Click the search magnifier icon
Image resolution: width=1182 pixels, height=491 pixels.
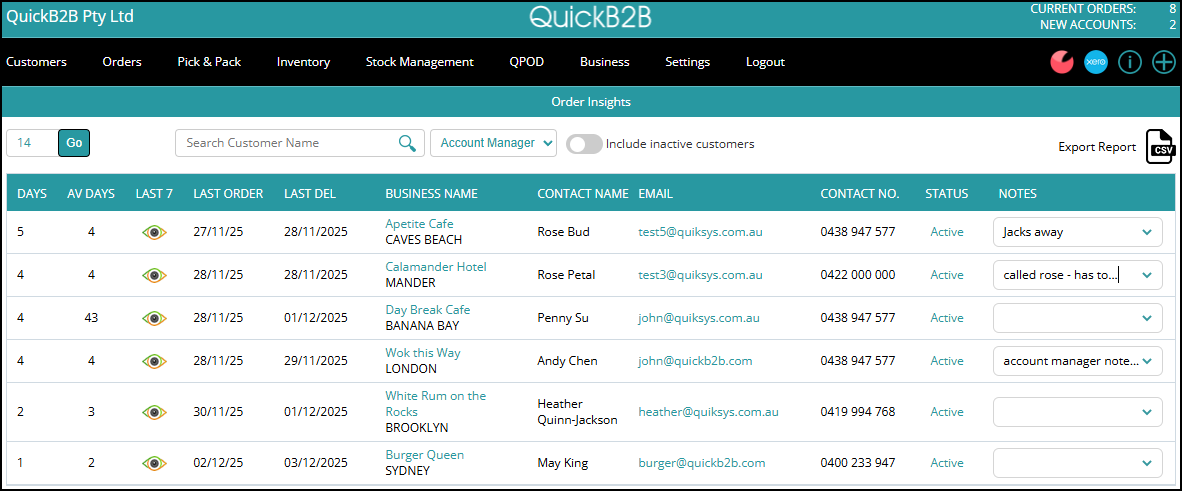[x=407, y=143]
